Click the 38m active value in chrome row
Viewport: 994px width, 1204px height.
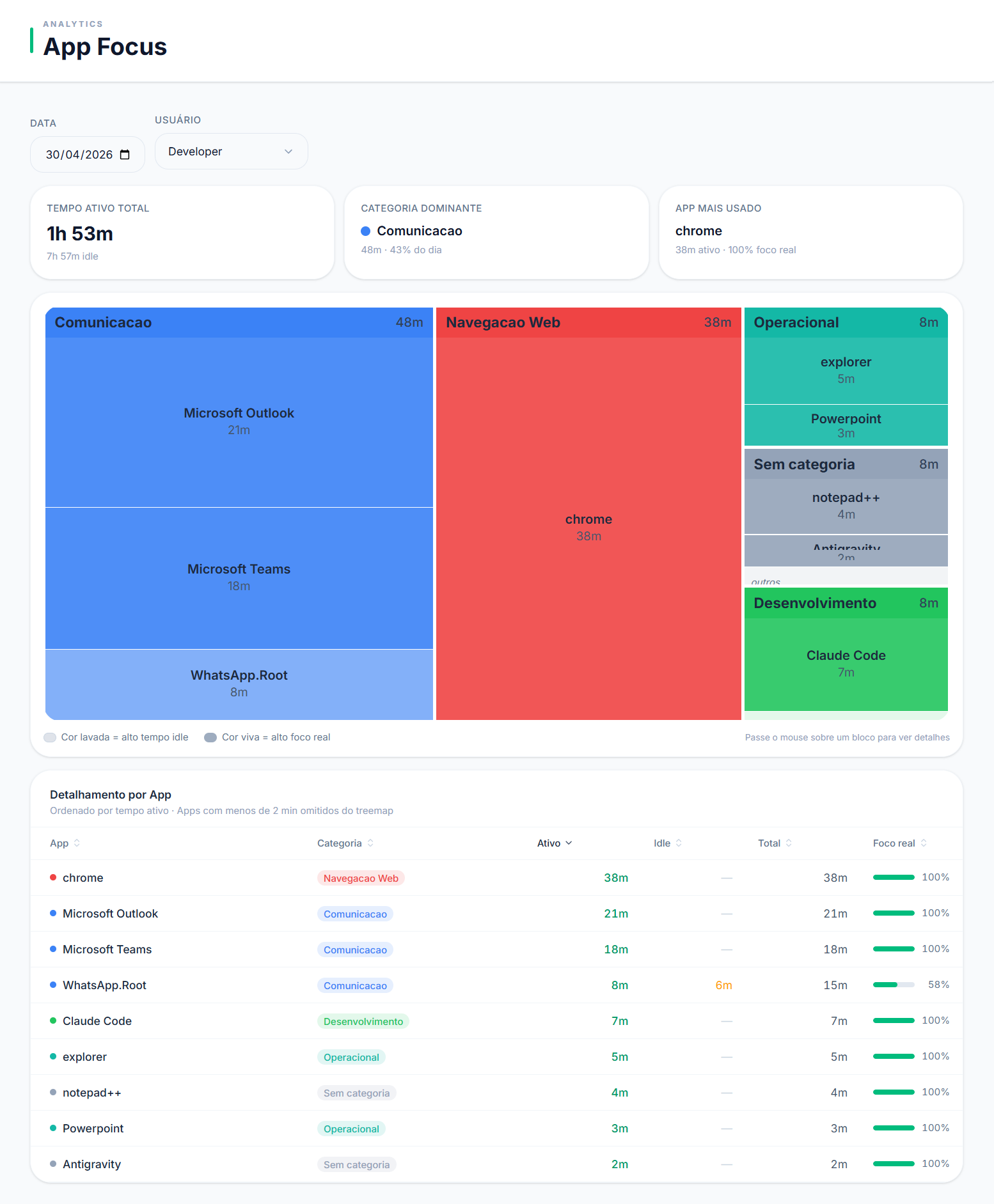pos(616,878)
